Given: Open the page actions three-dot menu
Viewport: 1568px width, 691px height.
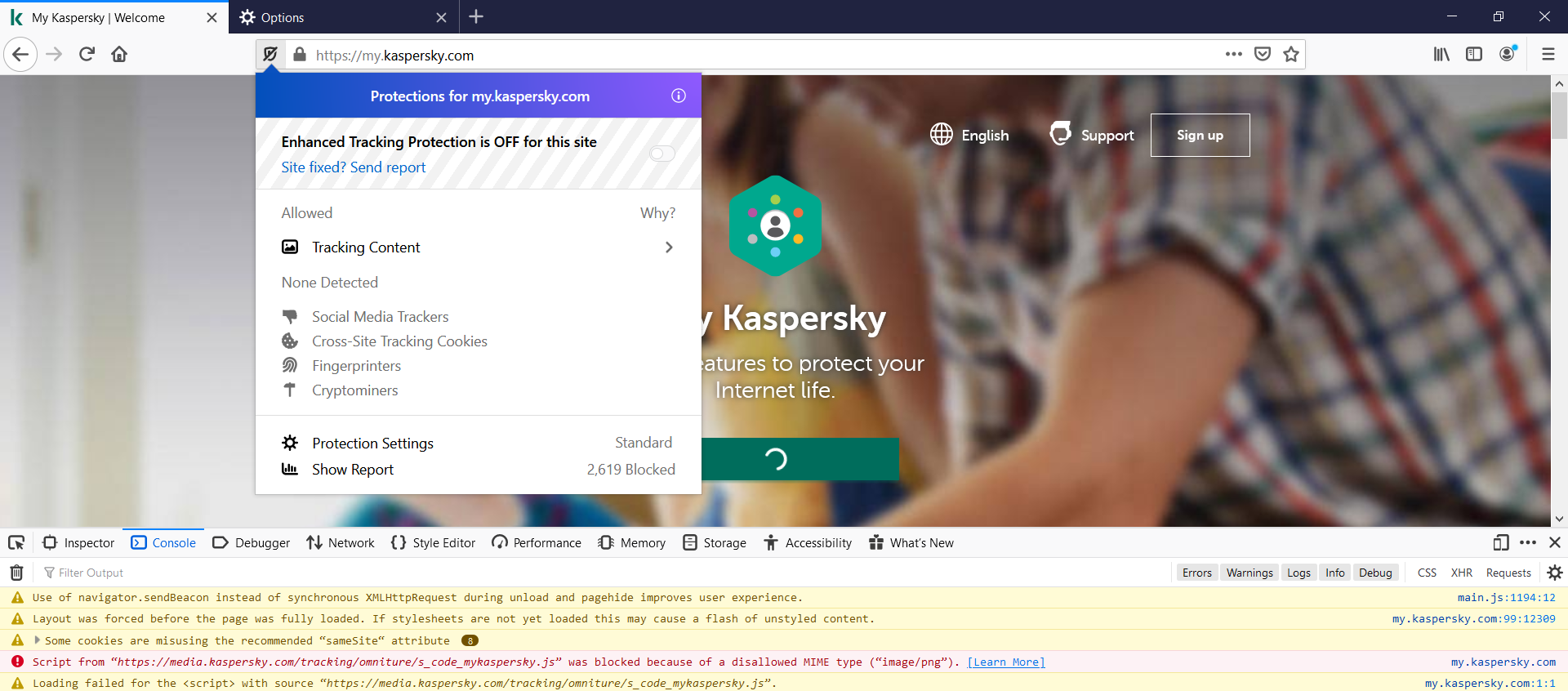Looking at the screenshot, I should (x=1234, y=55).
